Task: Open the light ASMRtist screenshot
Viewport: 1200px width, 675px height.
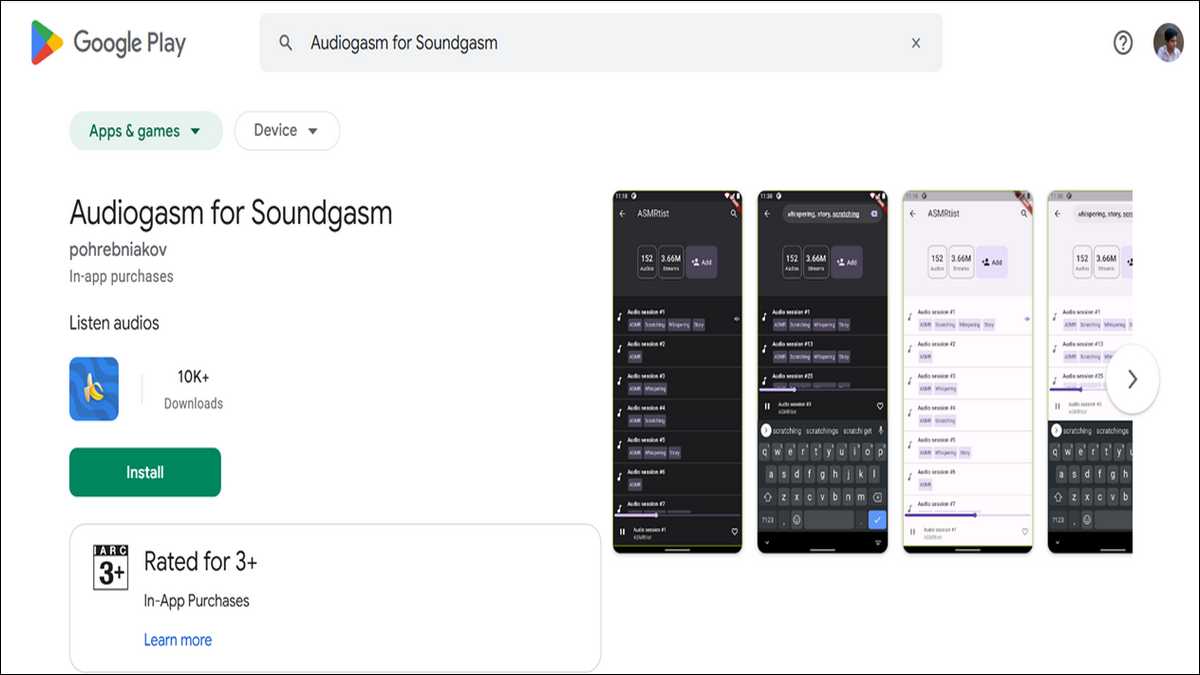Action: (x=968, y=372)
